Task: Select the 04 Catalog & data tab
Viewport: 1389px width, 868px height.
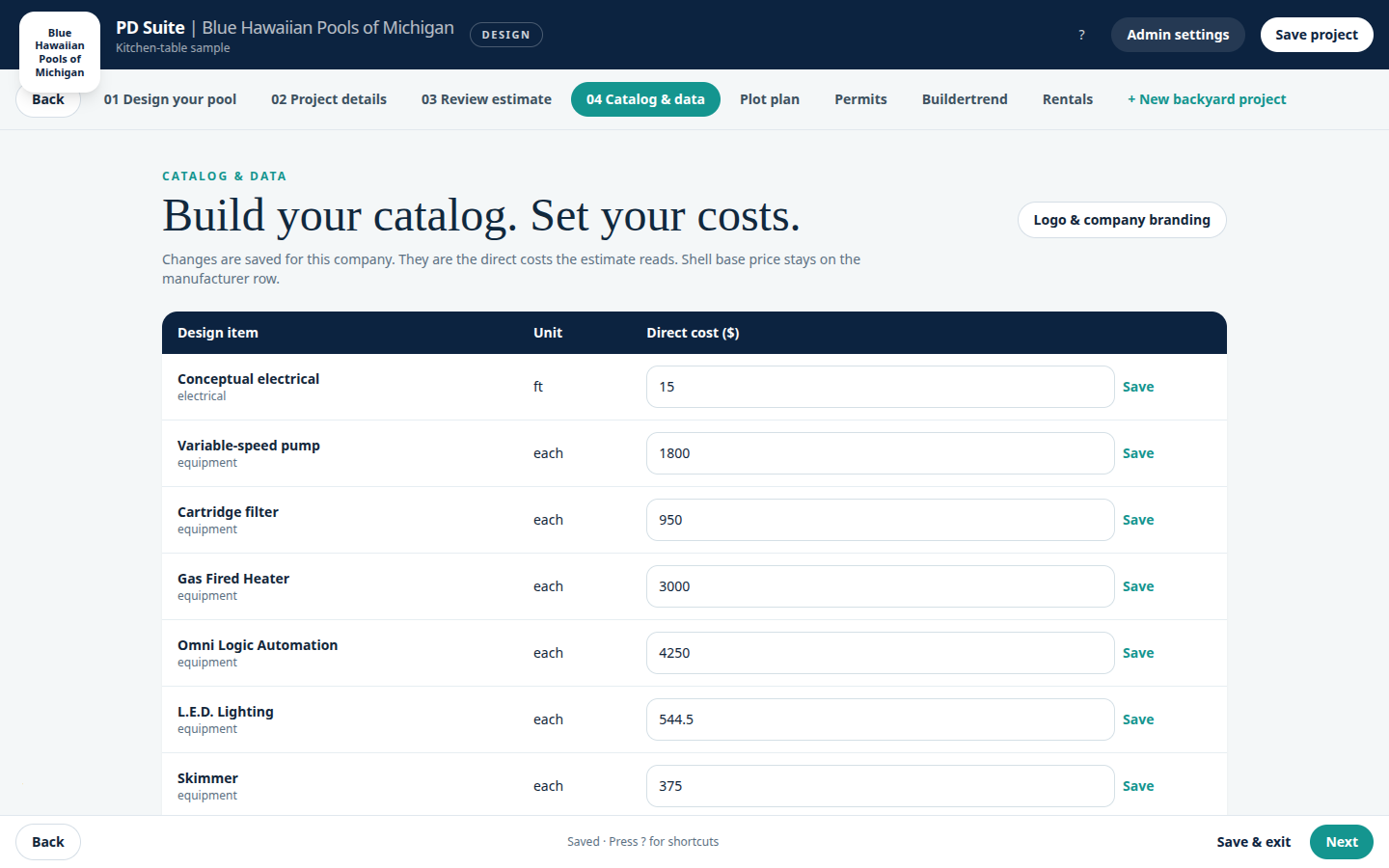Action: [645, 99]
